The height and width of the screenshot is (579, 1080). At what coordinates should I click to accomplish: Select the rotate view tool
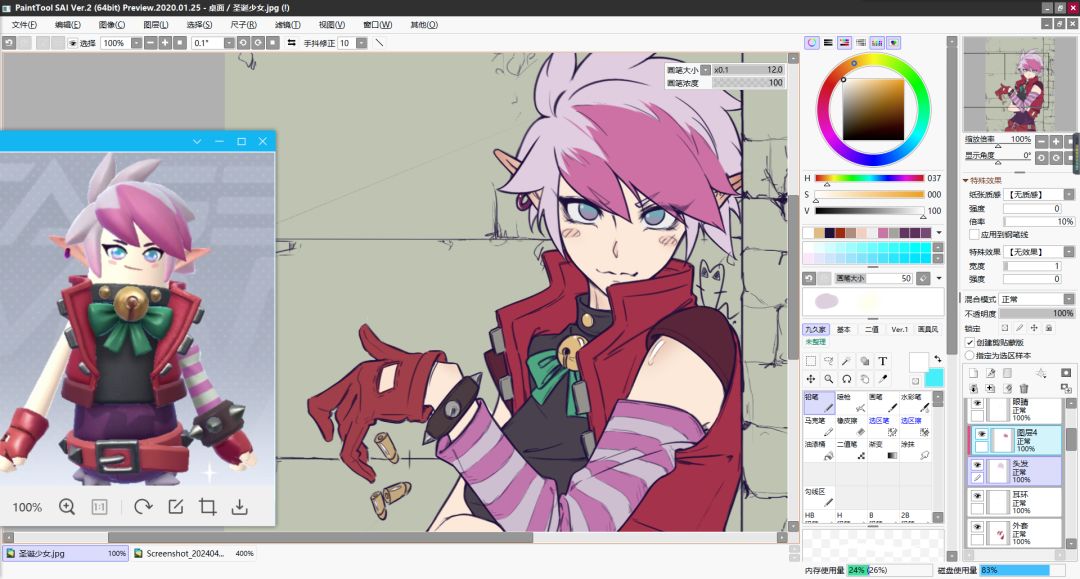click(x=847, y=379)
